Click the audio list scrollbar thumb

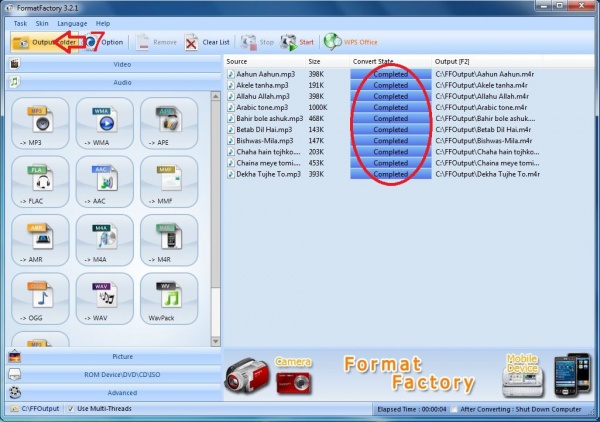coord(216,194)
